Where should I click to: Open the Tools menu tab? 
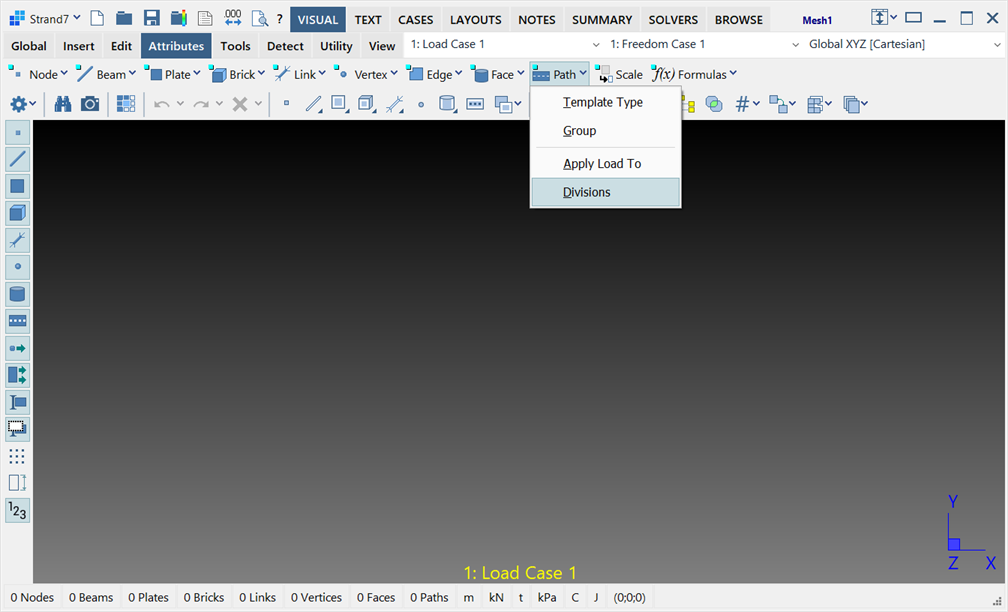236,46
